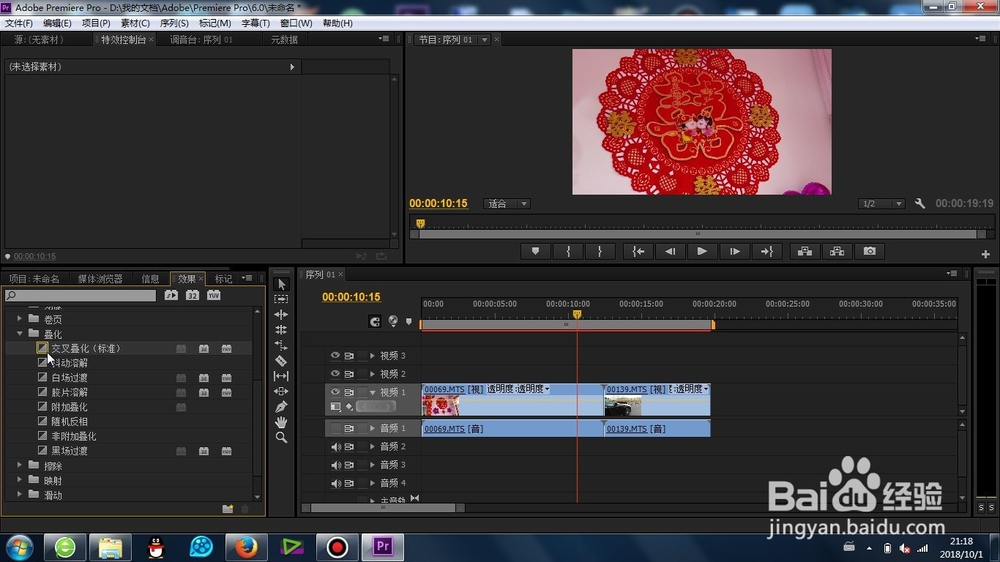The width and height of the screenshot is (1000, 562).
Task: Switch to the 调音台: 序列 01 tab
Action: click(x=201, y=40)
